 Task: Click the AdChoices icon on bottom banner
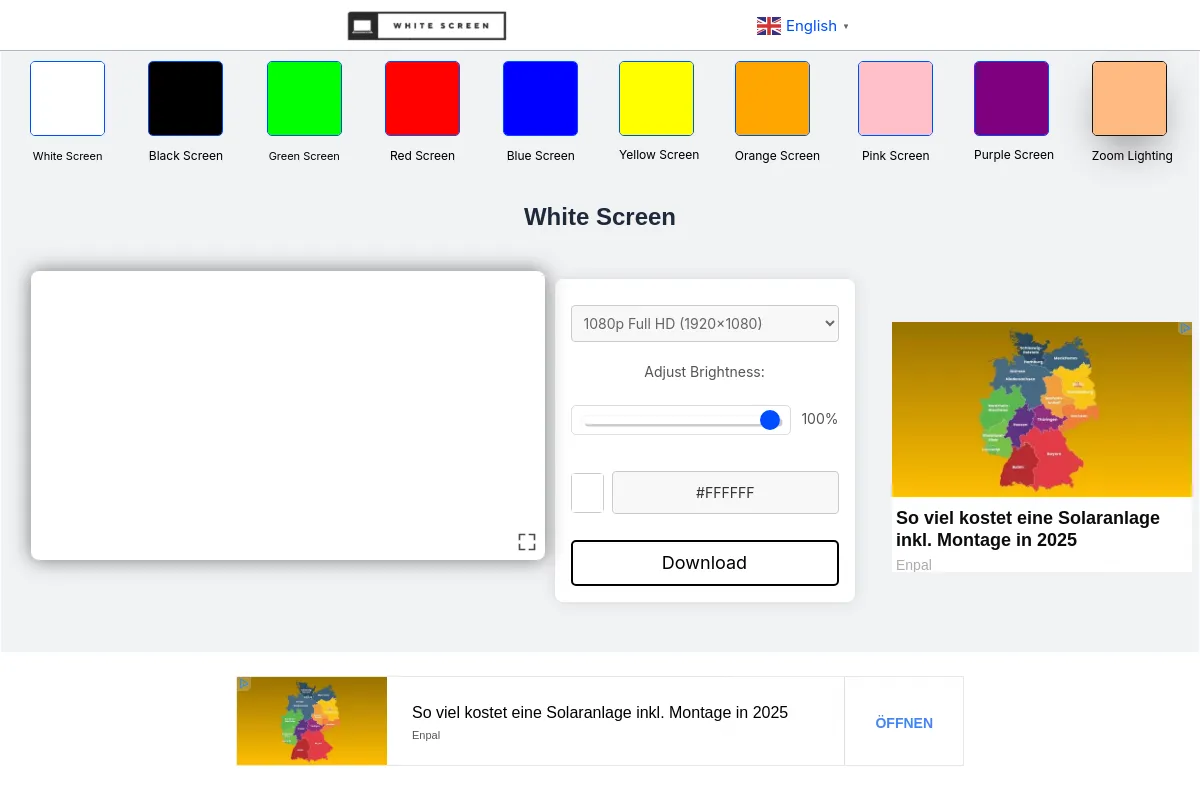(x=244, y=684)
